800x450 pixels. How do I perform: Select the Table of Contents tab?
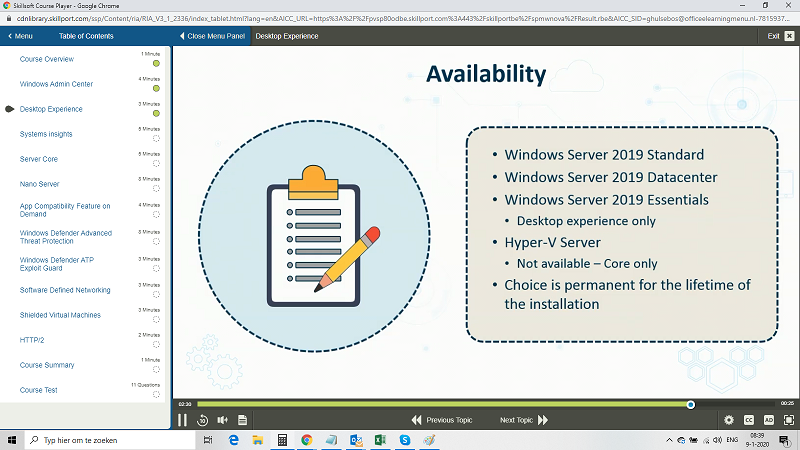point(86,36)
